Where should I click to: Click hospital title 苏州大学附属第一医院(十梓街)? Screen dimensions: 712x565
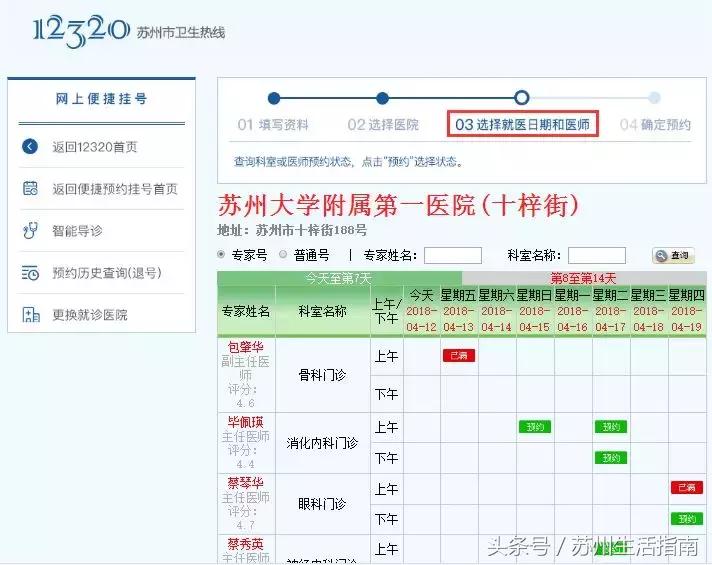coord(399,205)
